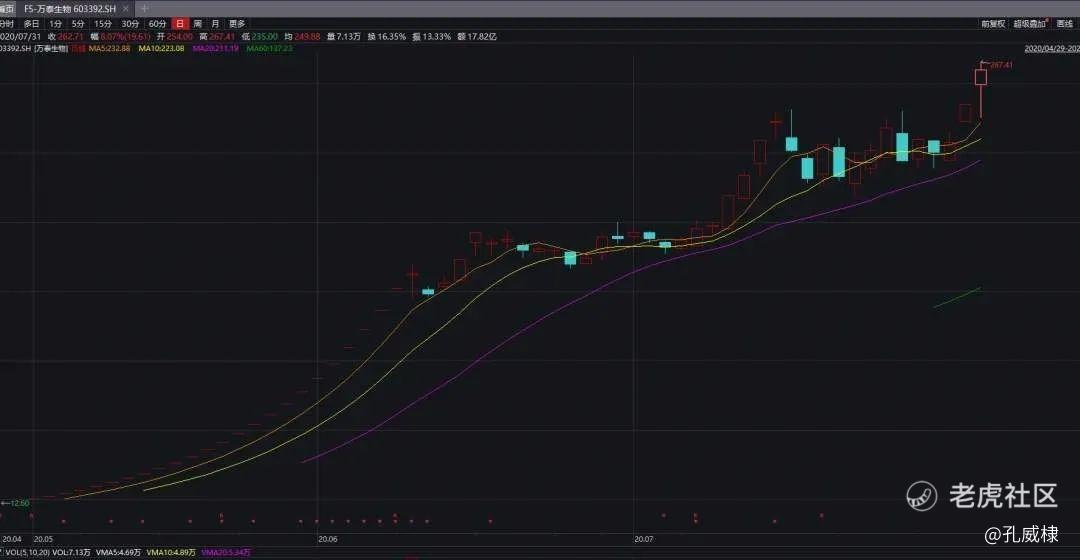Switch to the 5分 interval
Viewport: 1080px width, 560px height.
click(x=78, y=24)
